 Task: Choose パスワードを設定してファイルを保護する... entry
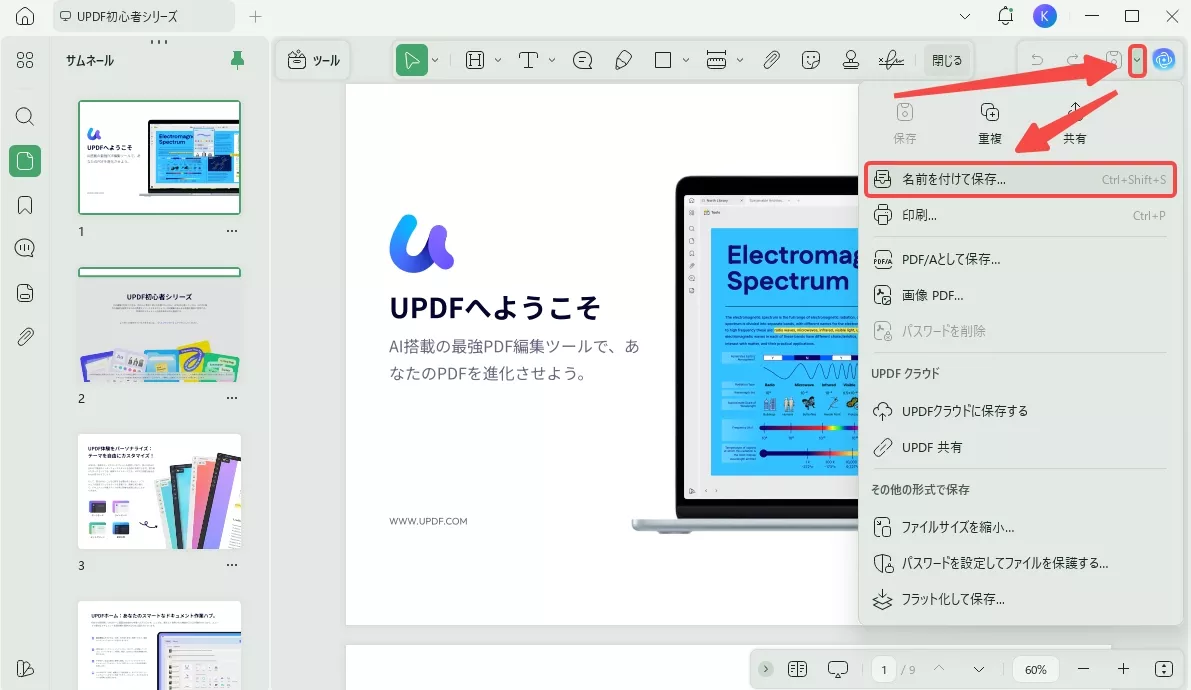point(1019,563)
